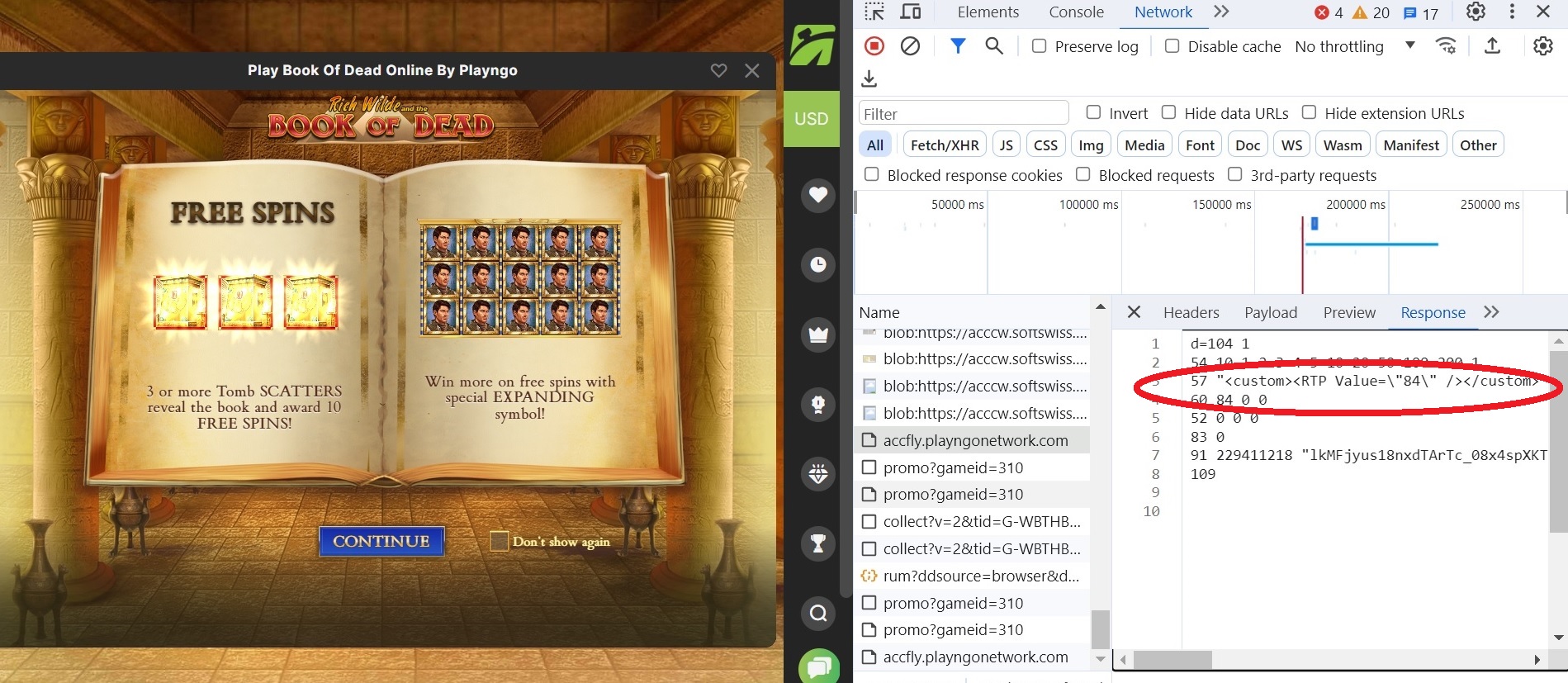Select the Fetch/XHR filter button
Image resolution: width=1568 pixels, height=683 pixels.
point(945,145)
